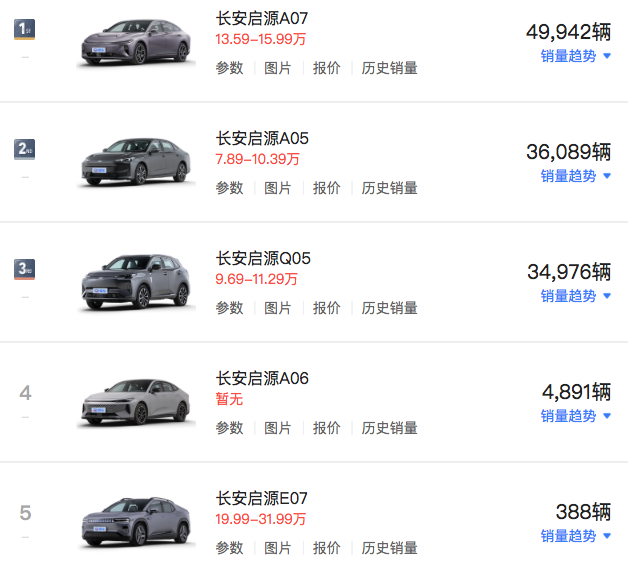Viewport: 628px width, 570px height.
Task: Show 销量趋势 for 长安启源A06
Action: click(x=575, y=416)
